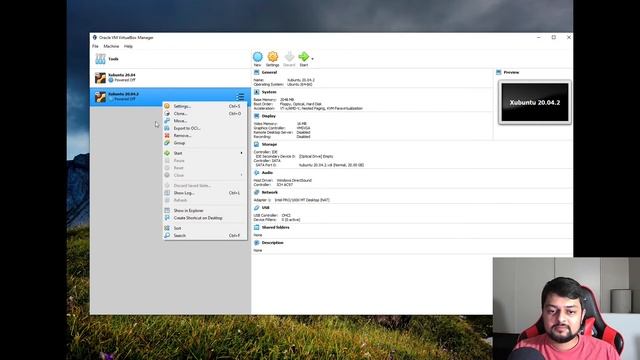Click the SATA Port 0 disk entry in Storage
This screenshot has width=640, height=360.
click(x=331, y=165)
